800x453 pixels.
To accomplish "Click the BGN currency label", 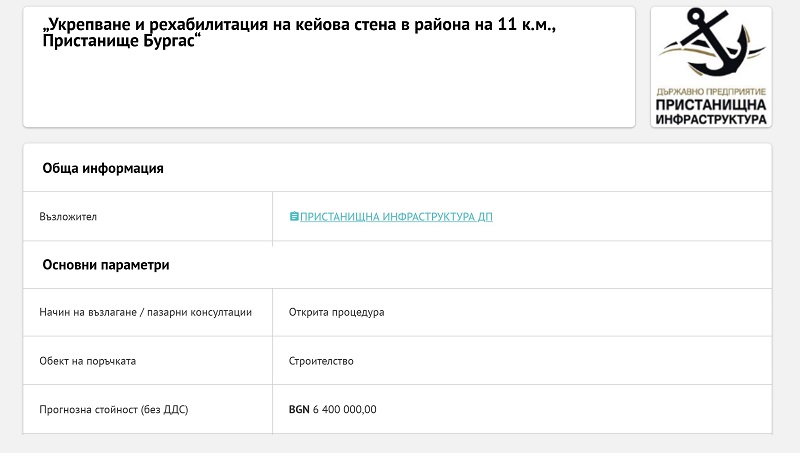I will click(x=299, y=409).
